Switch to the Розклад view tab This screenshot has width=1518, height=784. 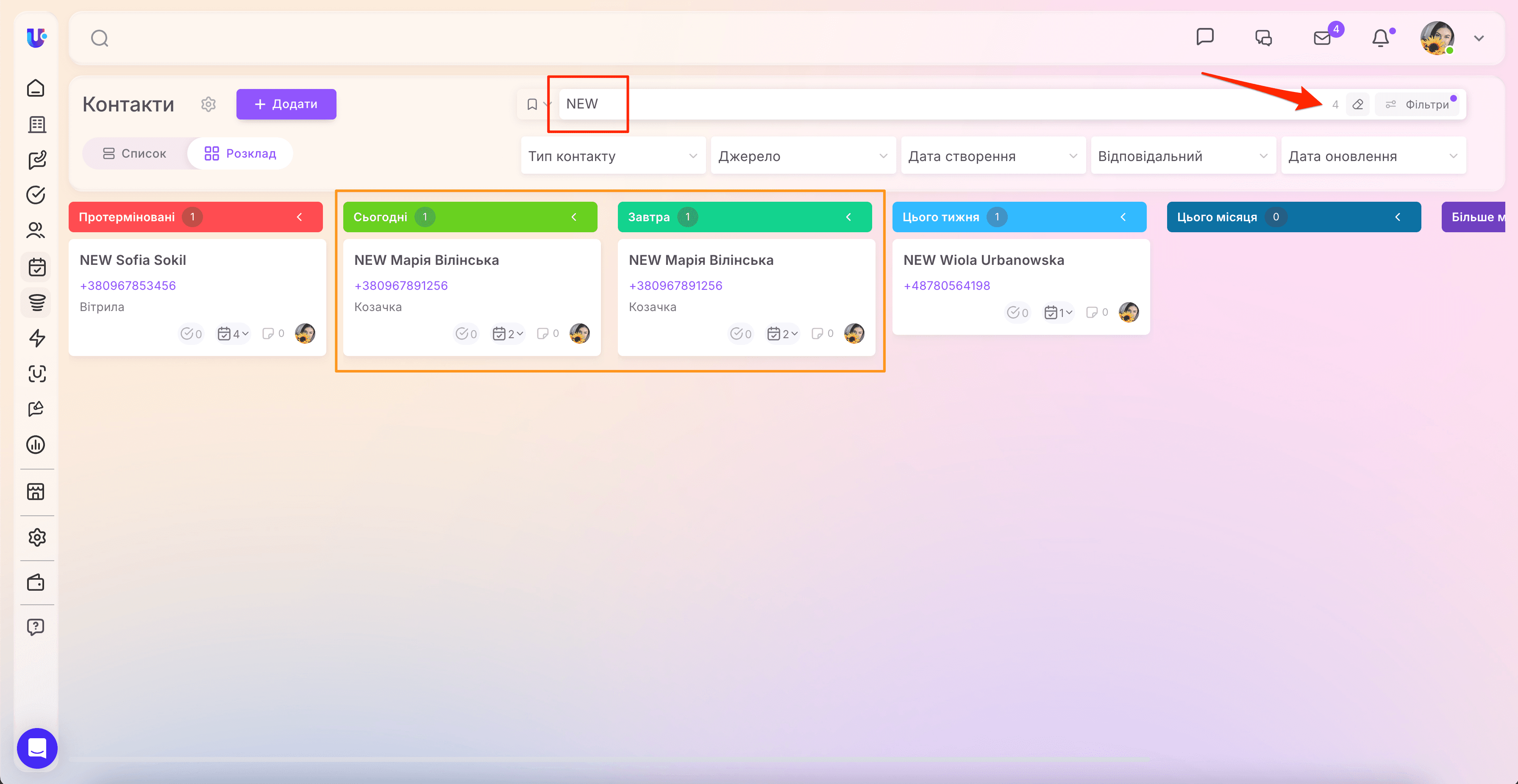[x=240, y=153]
